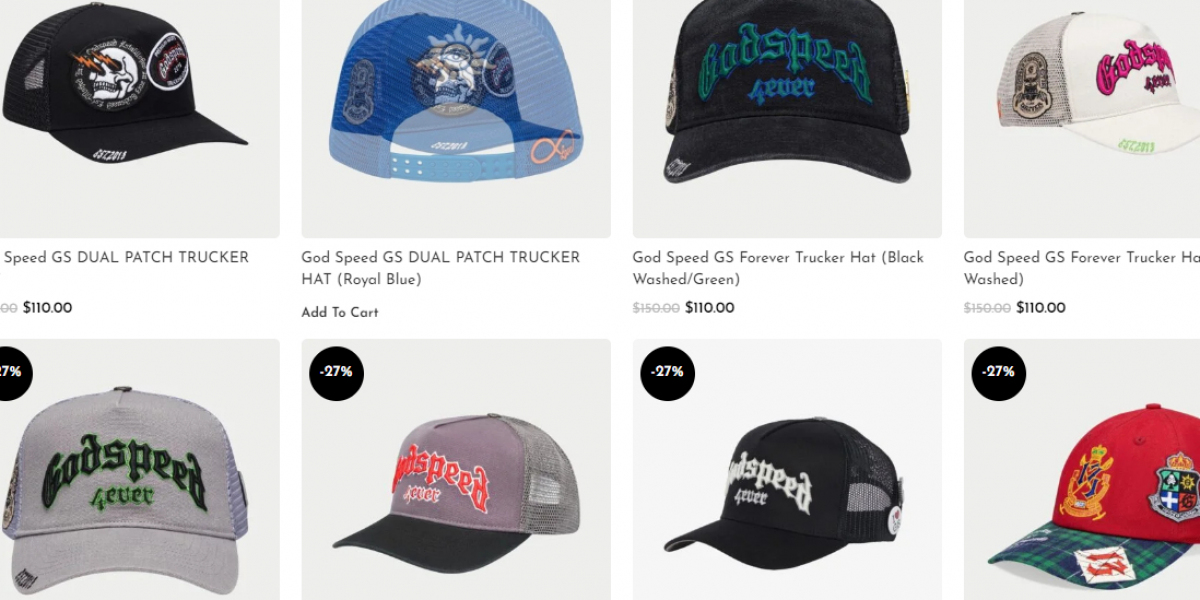Open the grey hat with green Godspeed lettering

click(x=140, y=469)
